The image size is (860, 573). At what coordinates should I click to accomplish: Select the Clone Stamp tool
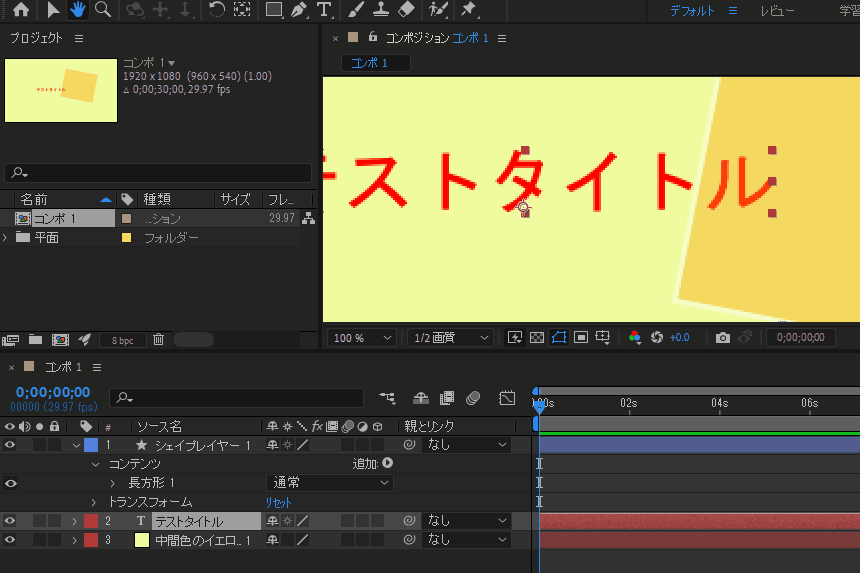coord(381,9)
